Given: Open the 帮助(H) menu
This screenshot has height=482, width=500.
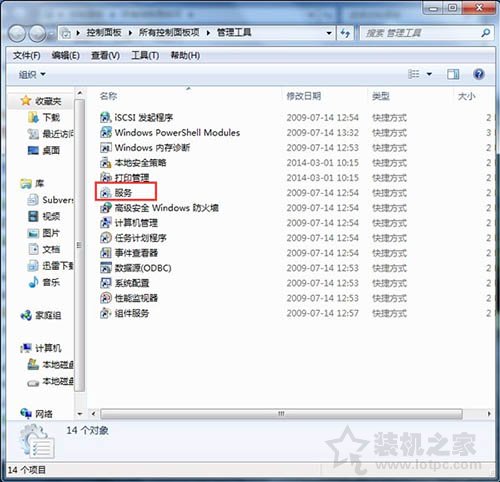Looking at the screenshot, I should click(185, 55).
